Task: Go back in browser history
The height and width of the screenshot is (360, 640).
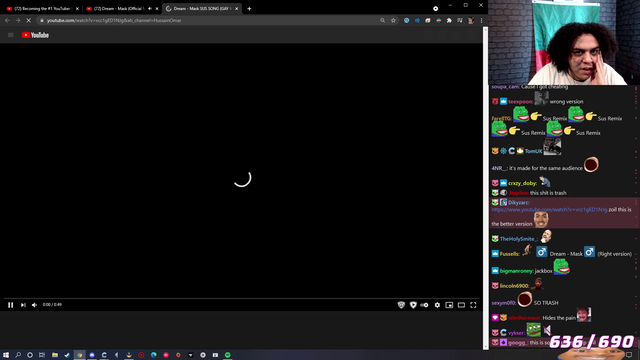Action: point(7,20)
